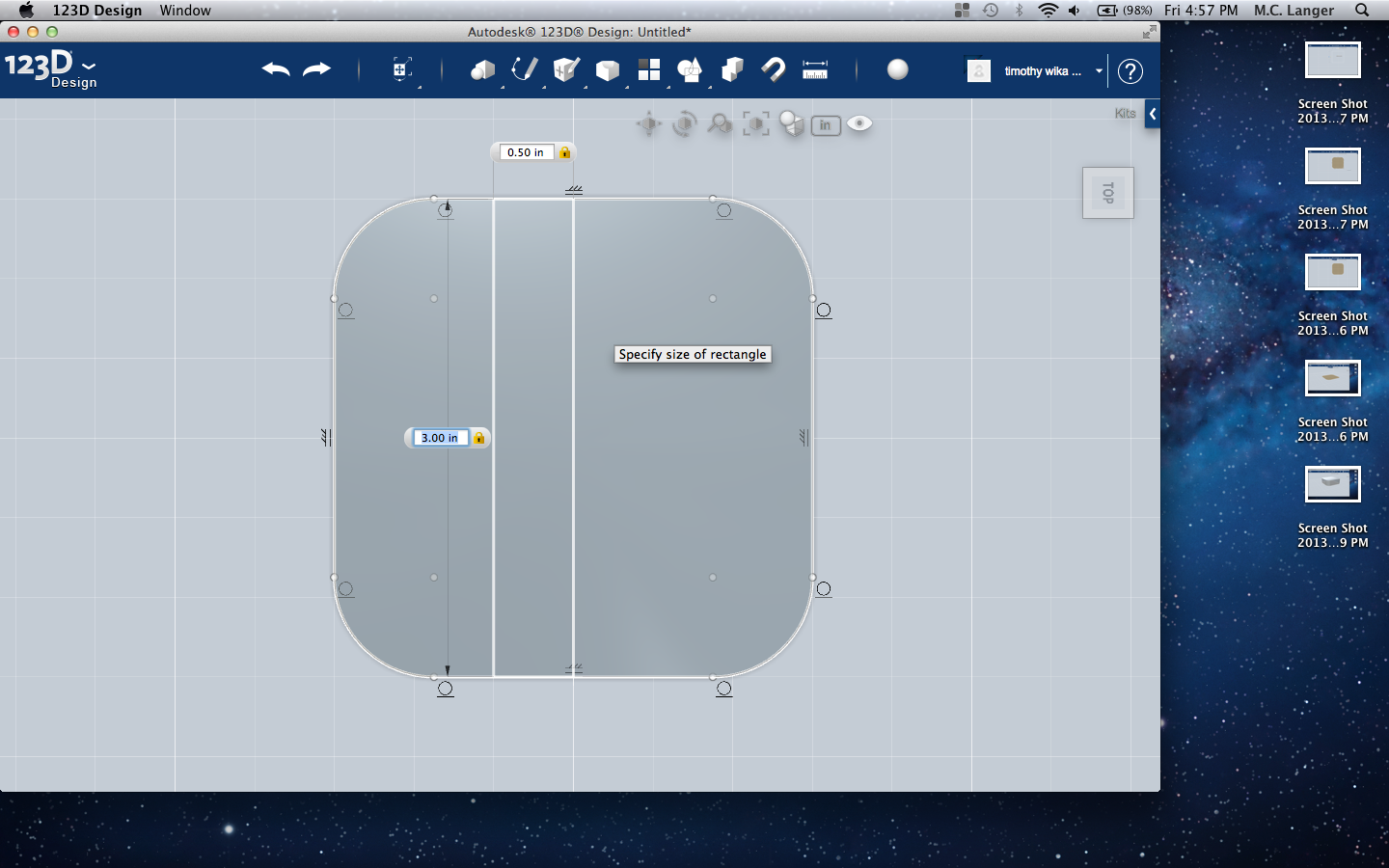Open the Transform tool

(402, 69)
